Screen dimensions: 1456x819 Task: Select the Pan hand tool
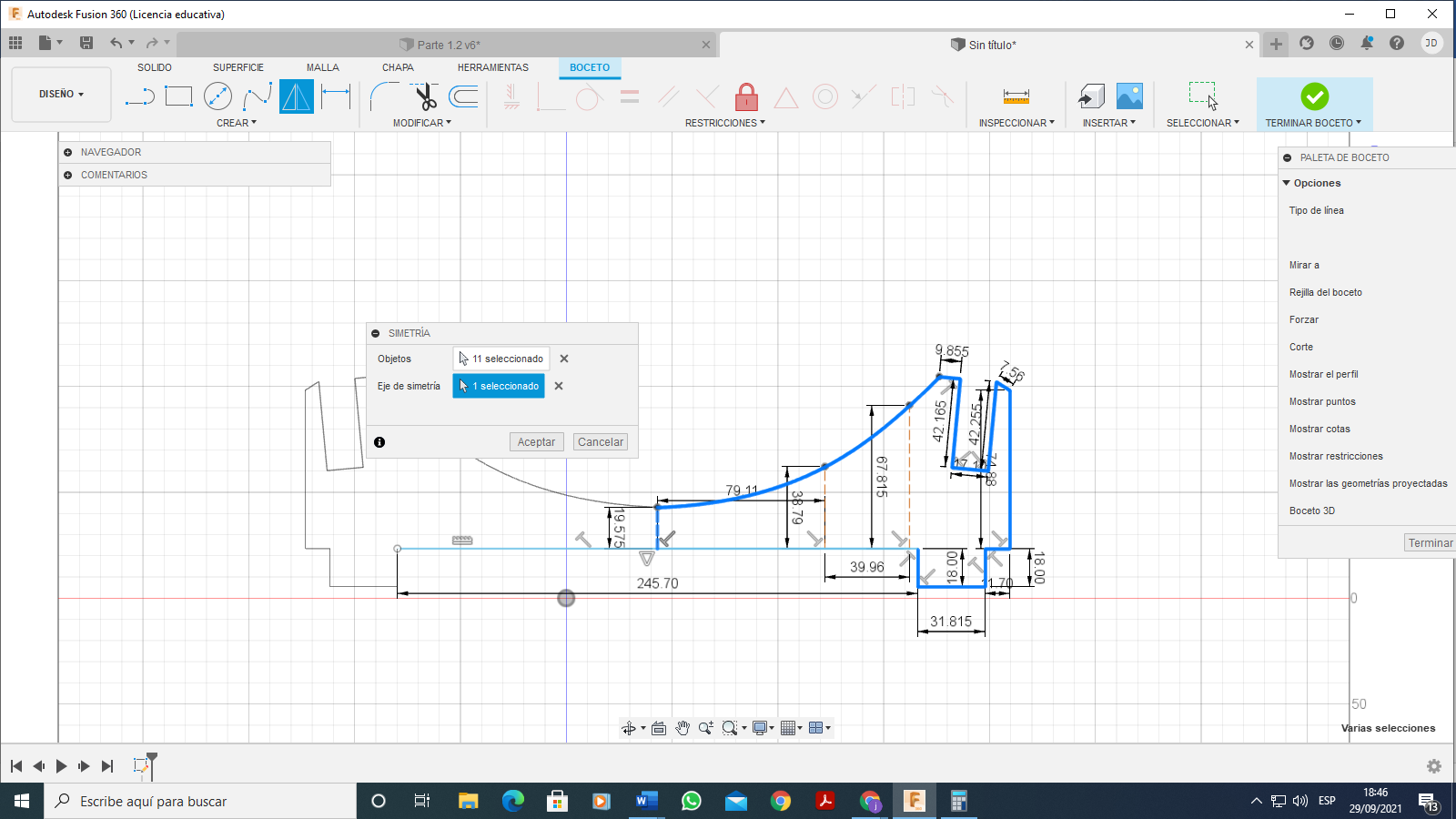point(682,728)
